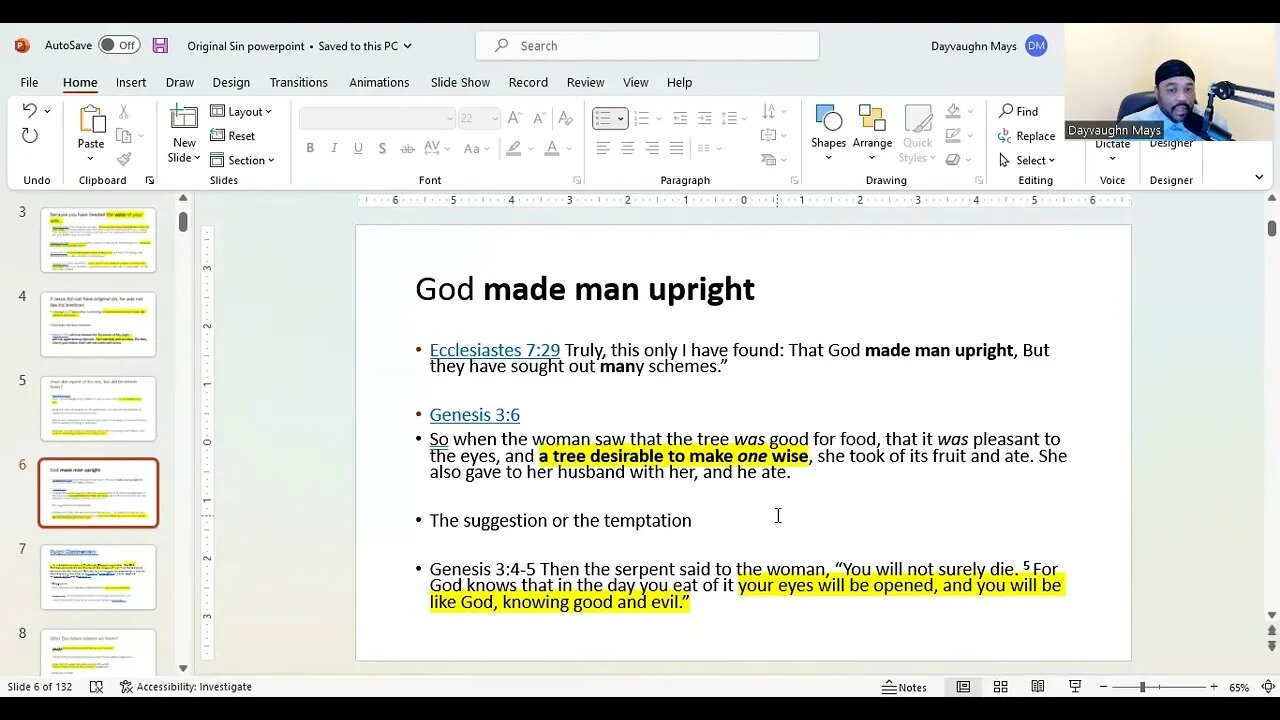Image resolution: width=1280 pixels, height=720 pixels.
Task: Click the Notes button in status bar
Action: [905, 687]
